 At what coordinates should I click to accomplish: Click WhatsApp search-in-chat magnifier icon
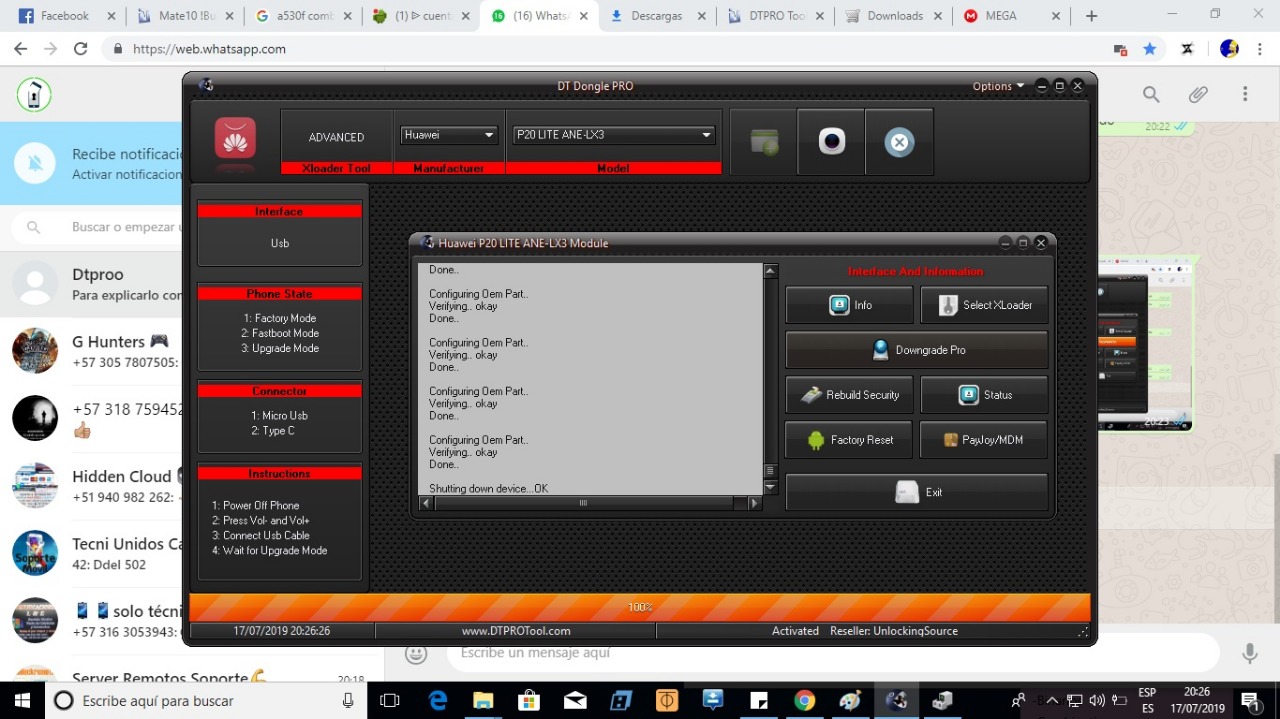[1151, 94]
